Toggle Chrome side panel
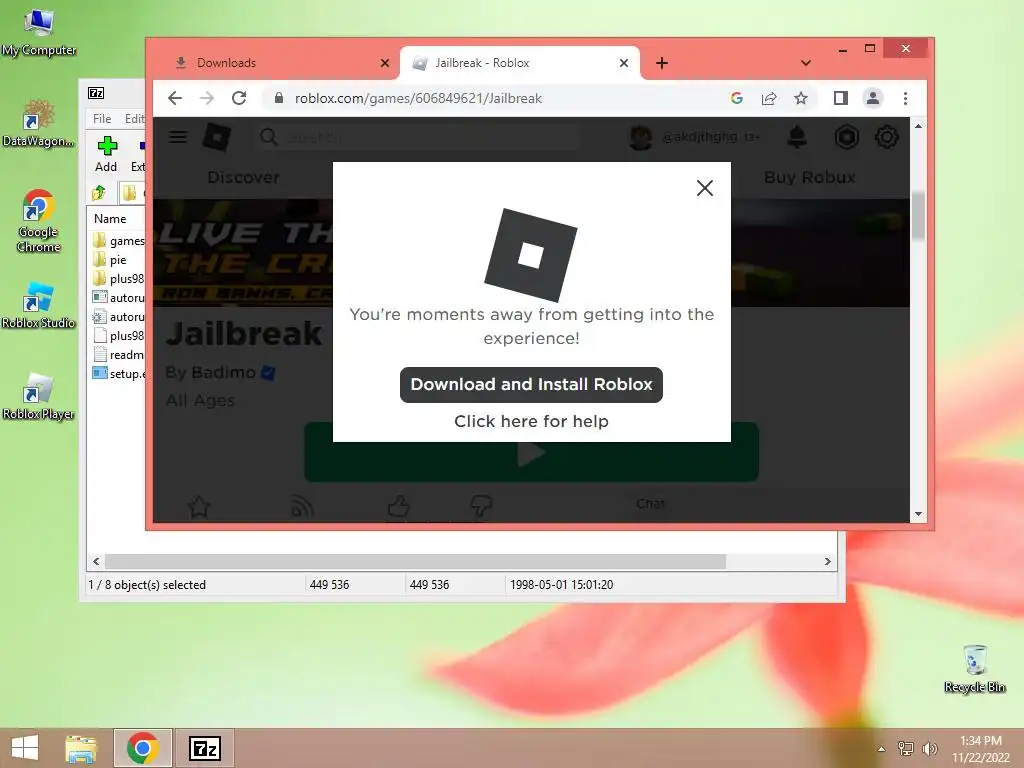Screen dimensions: 1024x768 [840, 98]
